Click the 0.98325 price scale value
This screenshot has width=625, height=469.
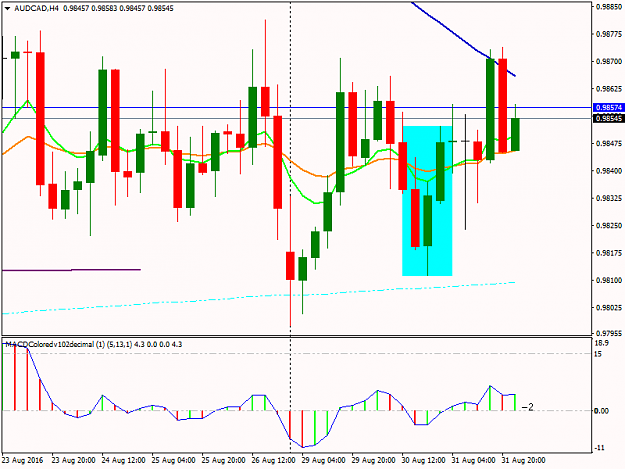pyautogui.click(x=609, y=198)
